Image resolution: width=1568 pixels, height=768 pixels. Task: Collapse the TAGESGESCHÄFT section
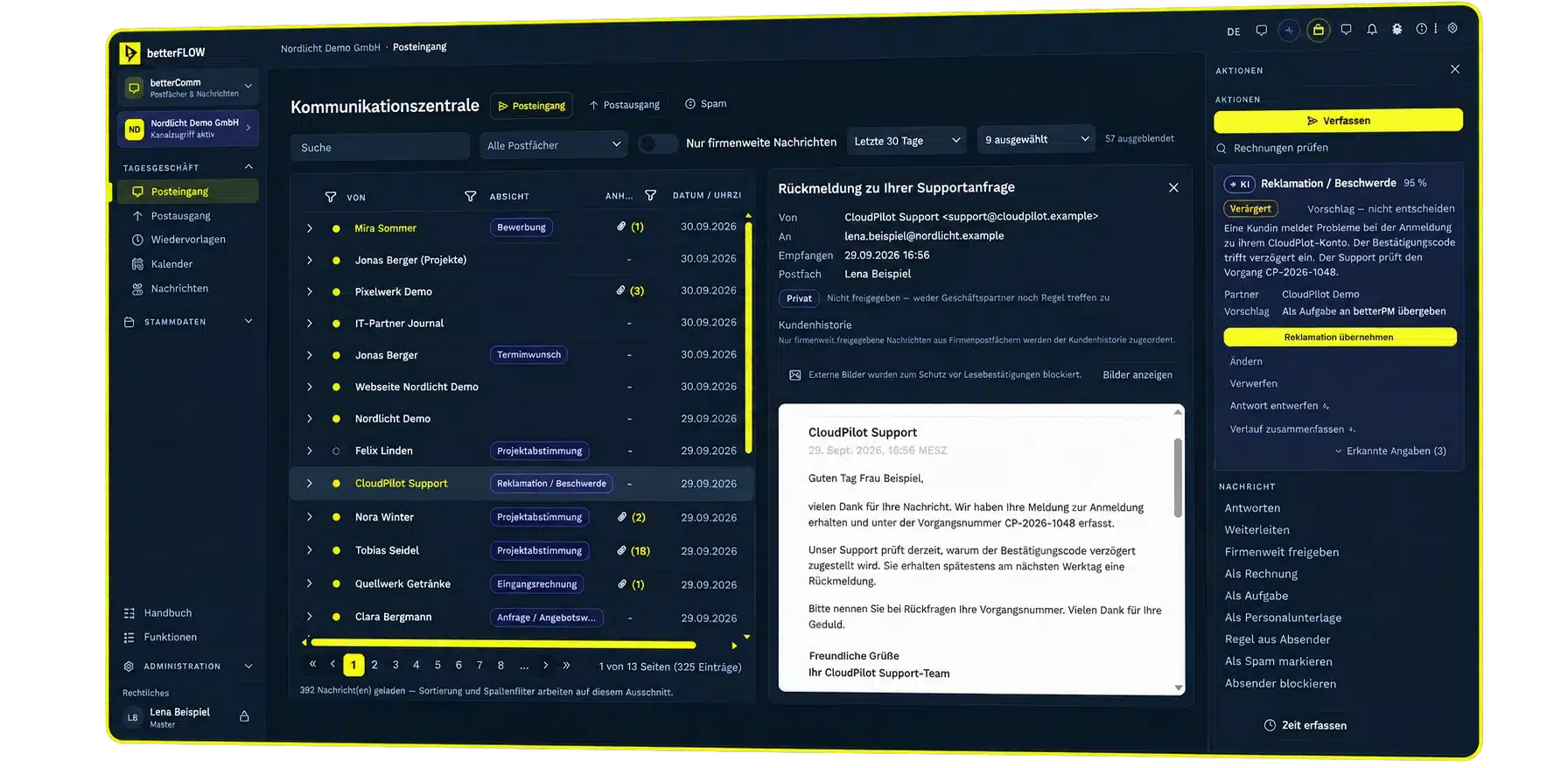(x=248, y=167)
